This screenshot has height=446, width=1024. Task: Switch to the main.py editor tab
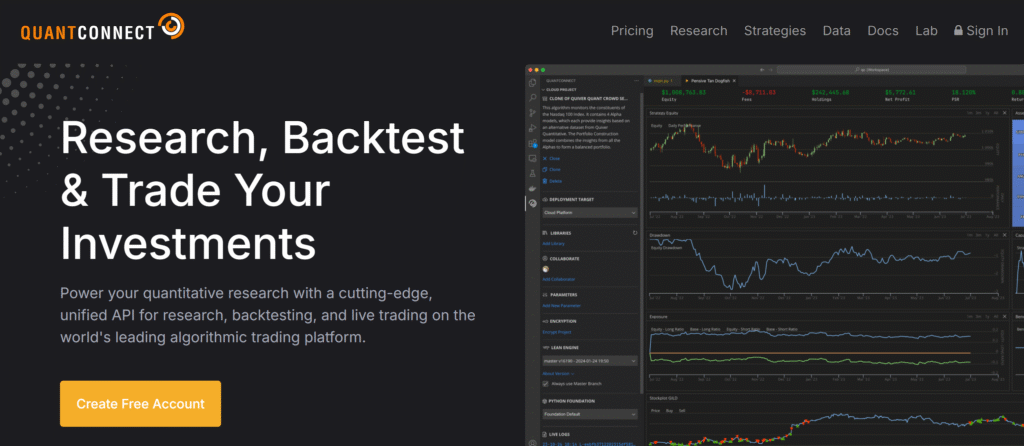tap(660, 80)
